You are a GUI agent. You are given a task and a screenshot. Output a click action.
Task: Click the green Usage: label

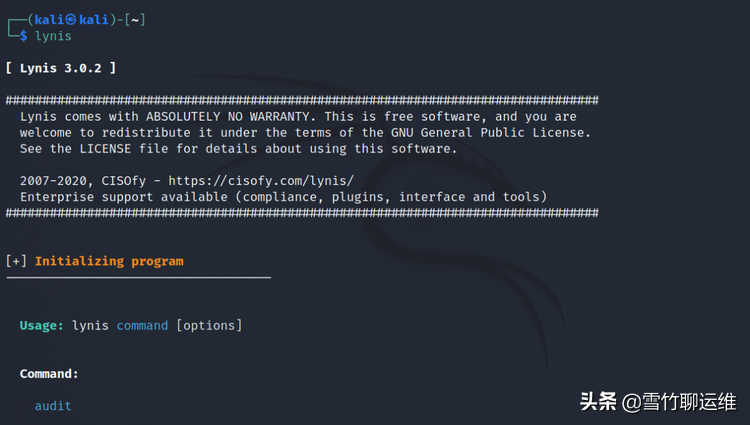point(42,325)
